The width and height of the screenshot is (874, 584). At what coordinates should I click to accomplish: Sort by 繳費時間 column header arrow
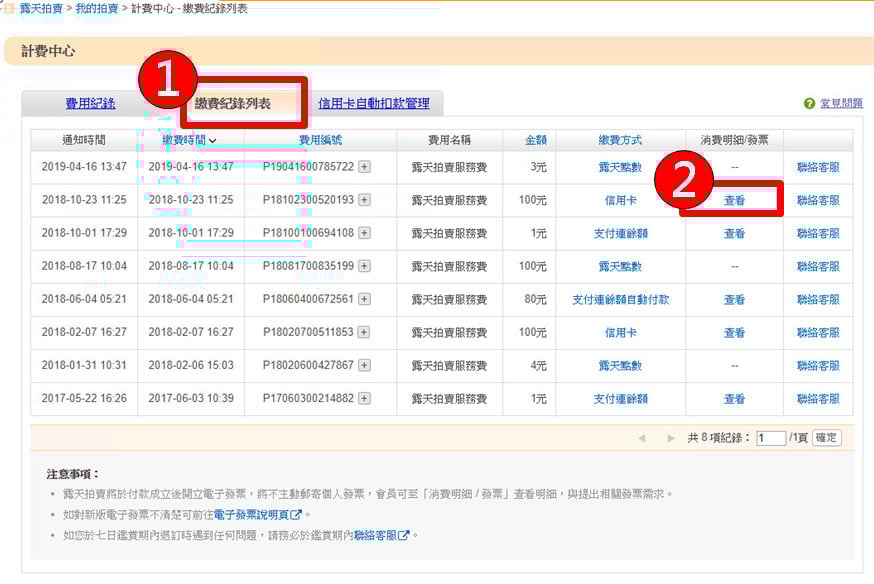[x=213, y=141]
